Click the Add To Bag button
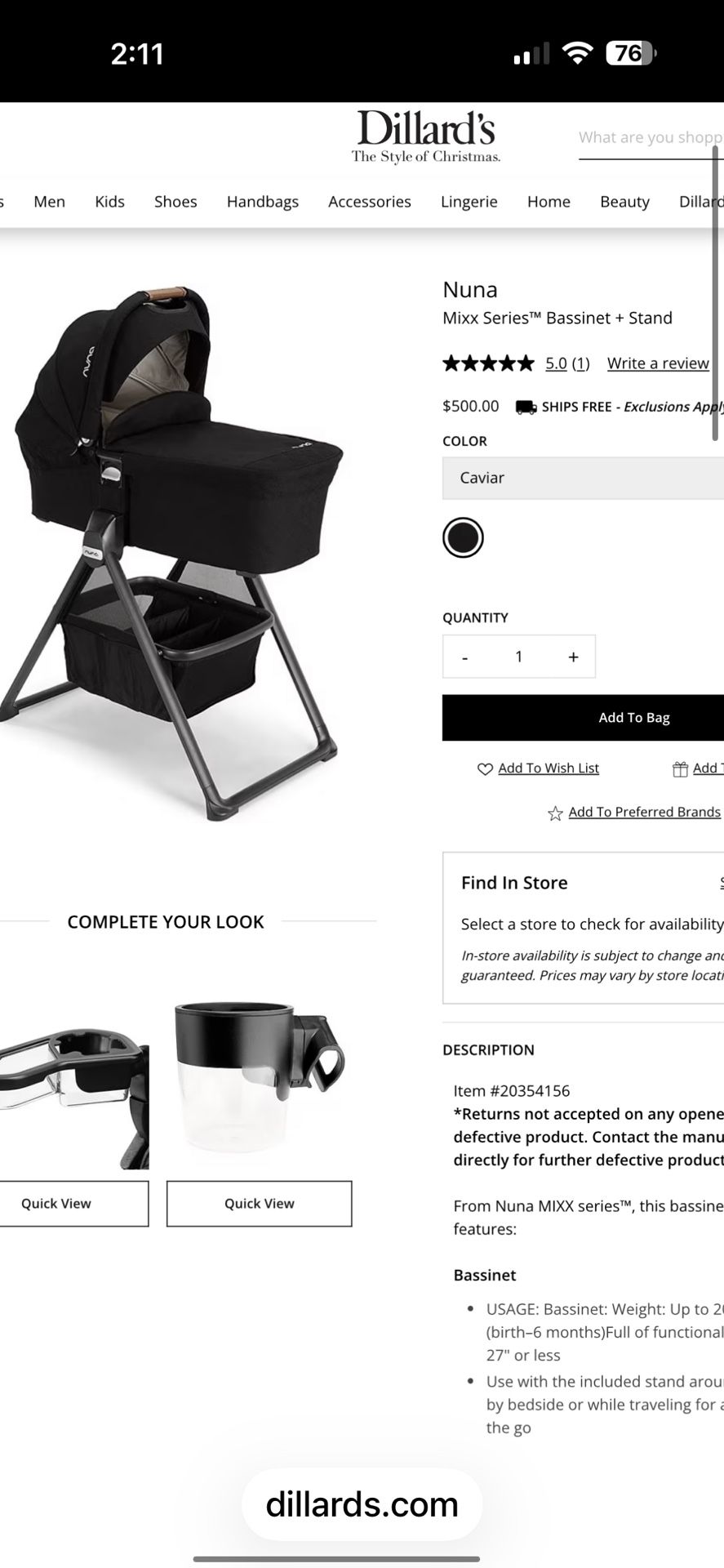Screen dimensions: 724x1568 pyautogui.click(x=583, y=718)
